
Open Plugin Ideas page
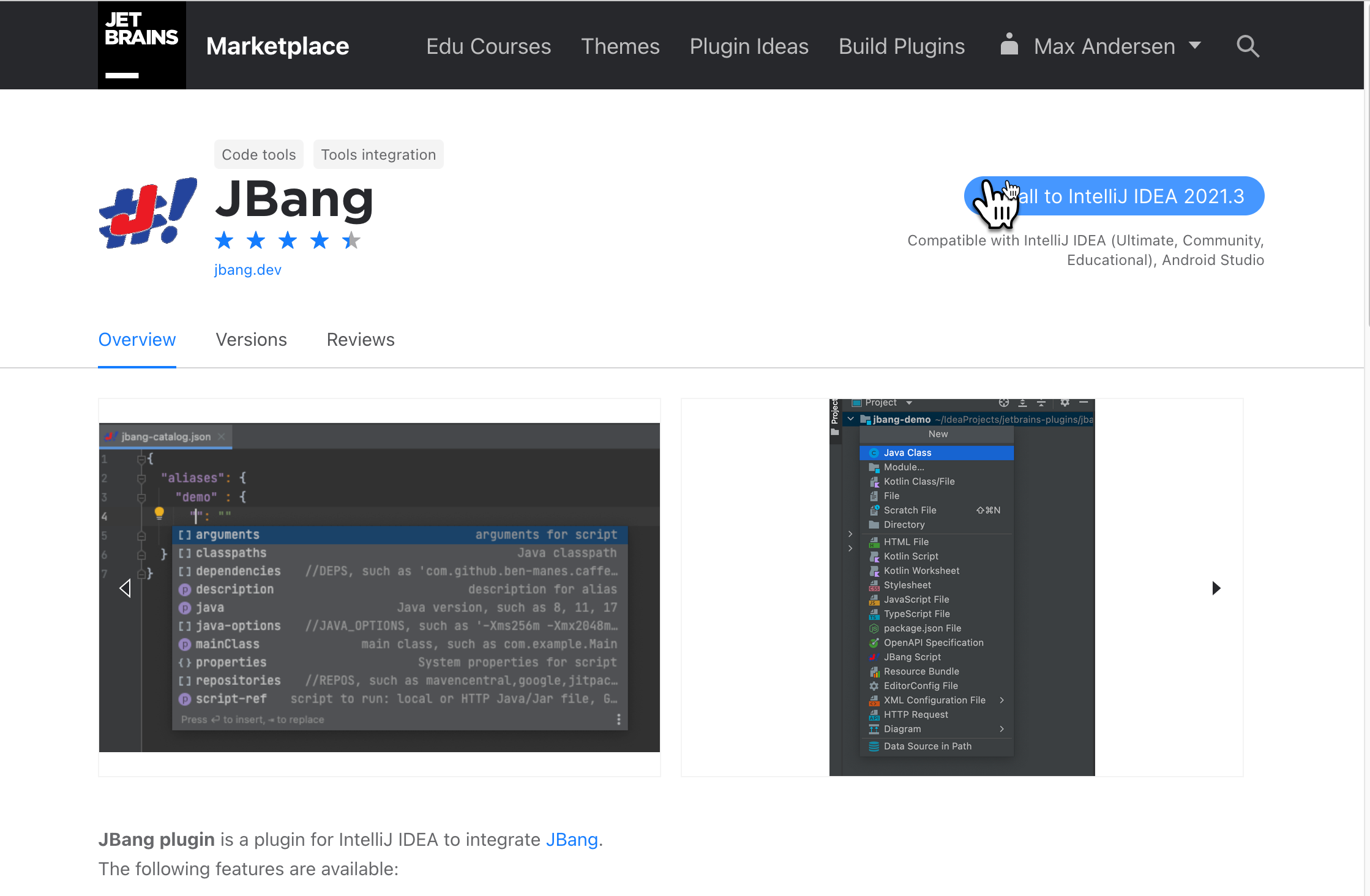[749, 47]
